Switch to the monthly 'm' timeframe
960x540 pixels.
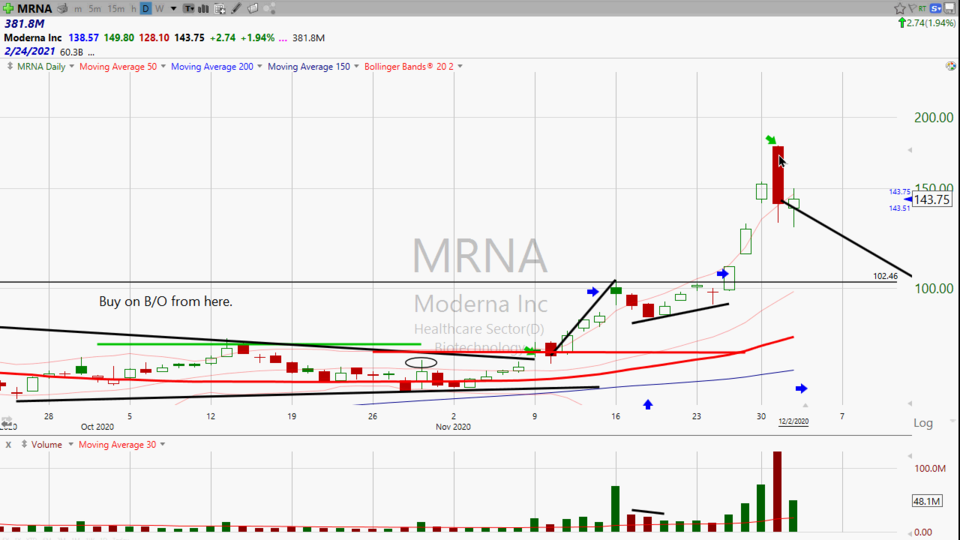click(78, 9)
